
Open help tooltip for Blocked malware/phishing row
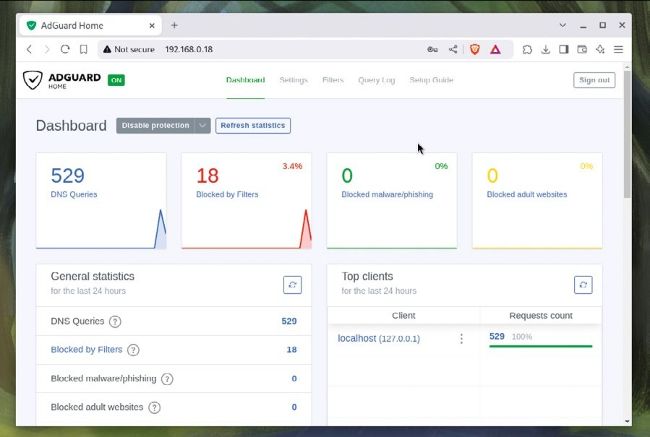(x=167, y=379)
